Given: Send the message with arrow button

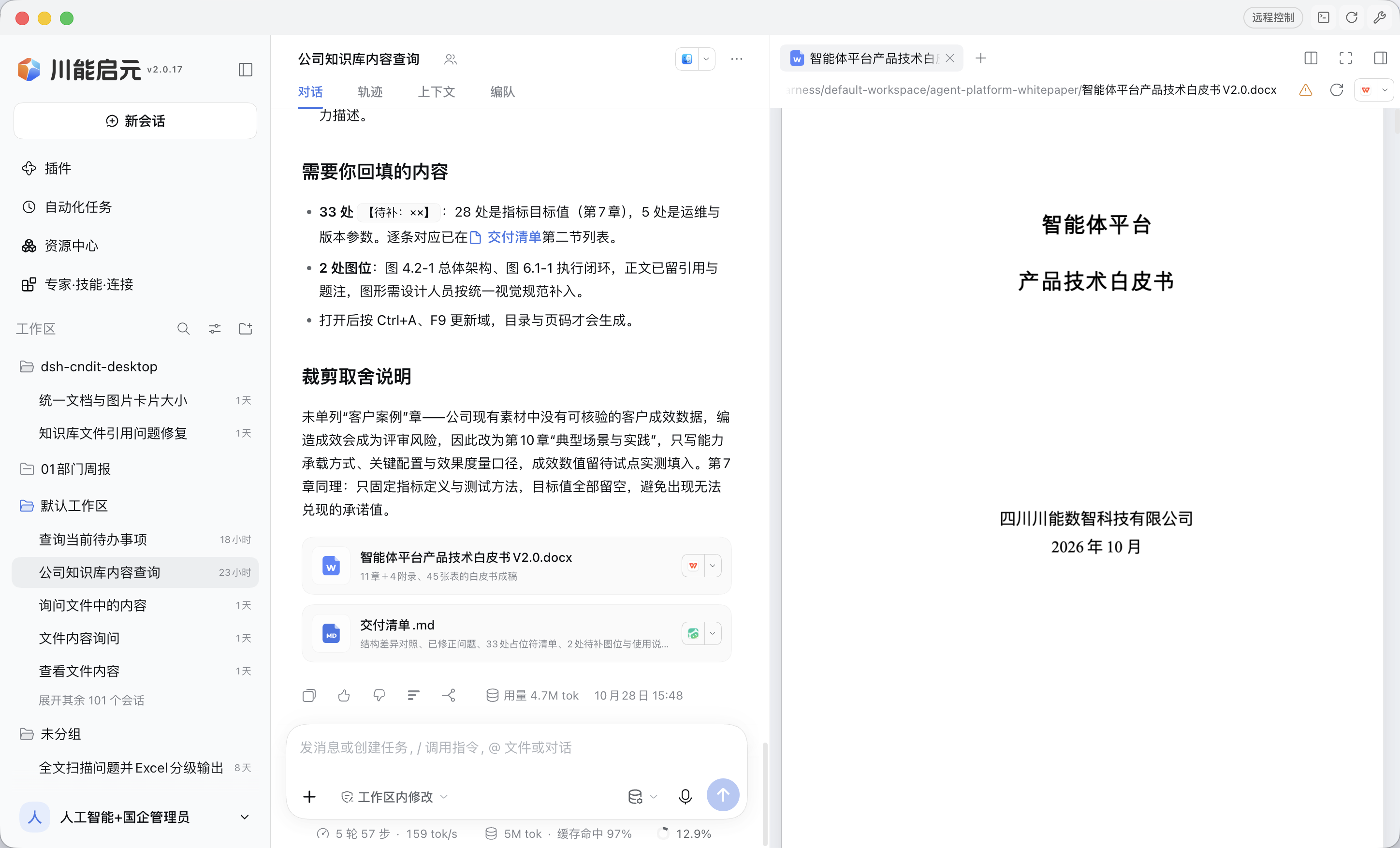Looking at the screenshot, I should coord(723,794).
